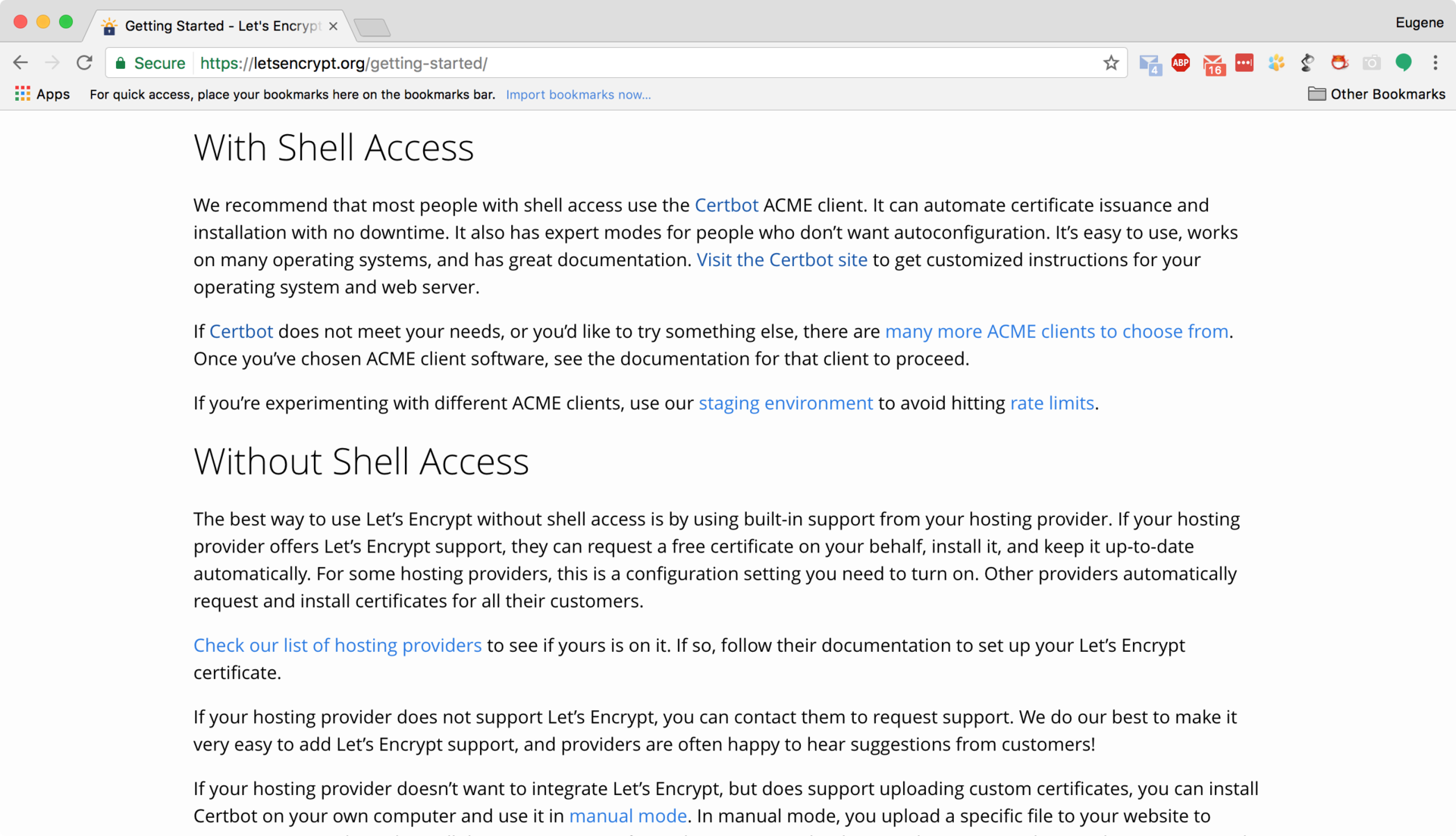Open the staging environment link
Image resolution: width=1456 pixels, height=836 pixels.
pyautogui.click(x=786, y=403)
